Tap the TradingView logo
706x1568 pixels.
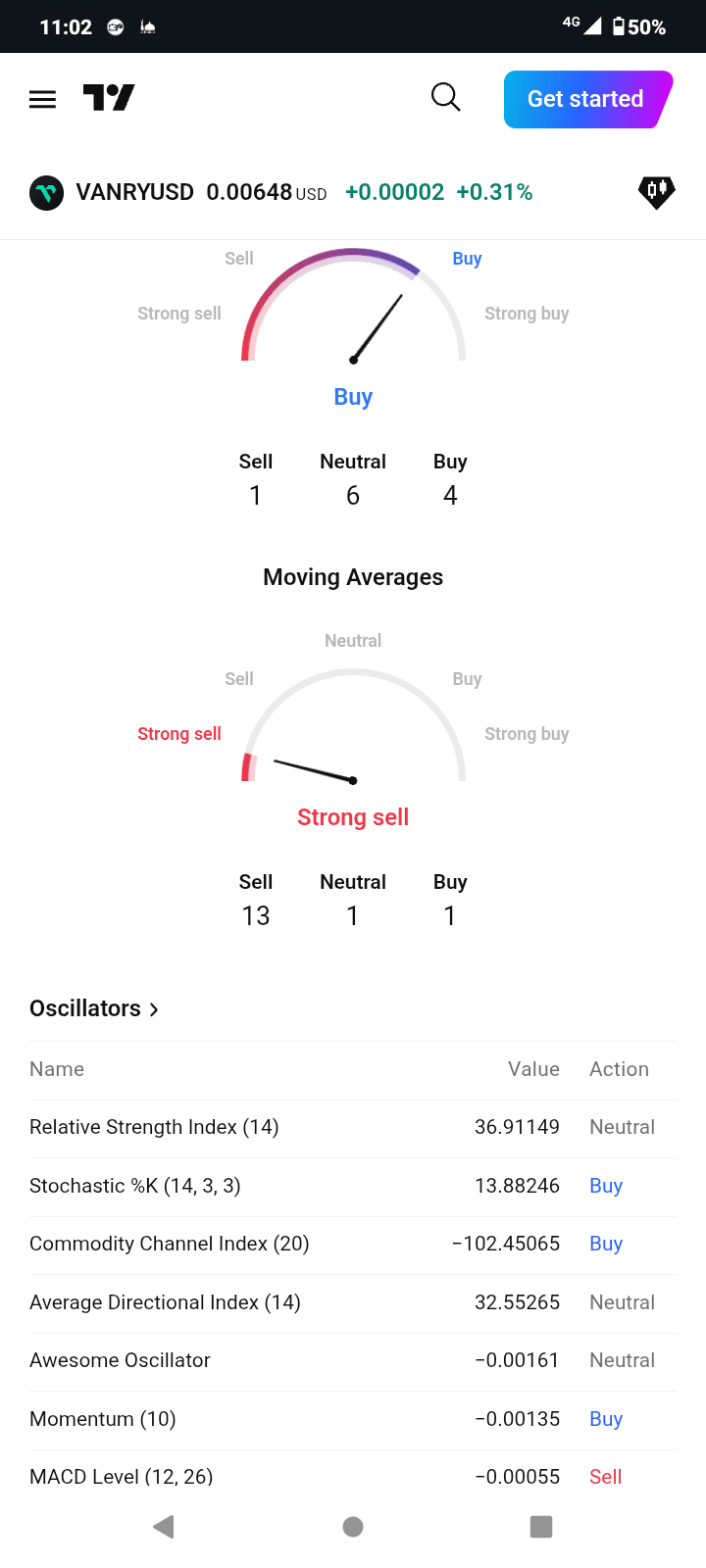(109, 98)
